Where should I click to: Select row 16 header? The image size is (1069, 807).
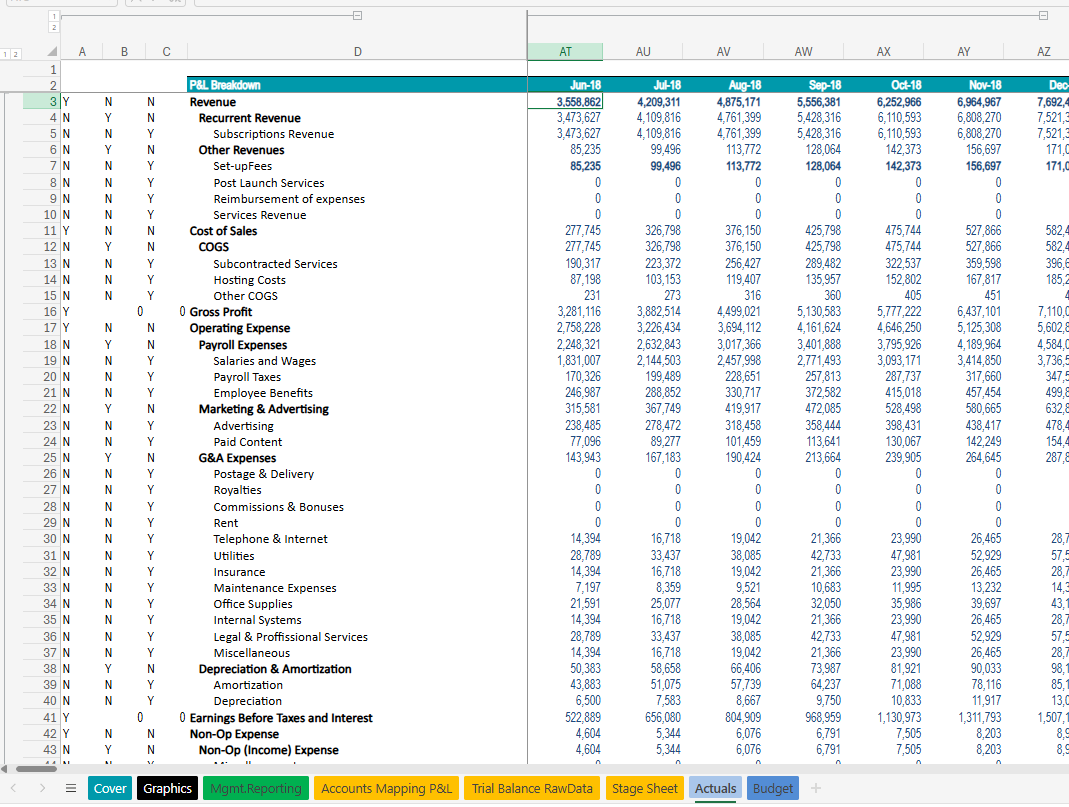pyautogui.click(x=42, y=311)
